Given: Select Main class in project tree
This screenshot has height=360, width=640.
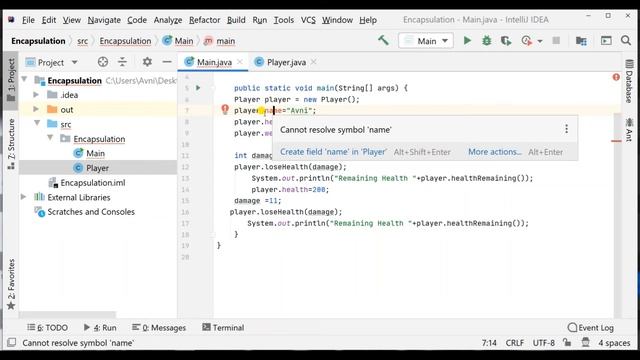Looking at the screenshot, I should click(95, 153).
